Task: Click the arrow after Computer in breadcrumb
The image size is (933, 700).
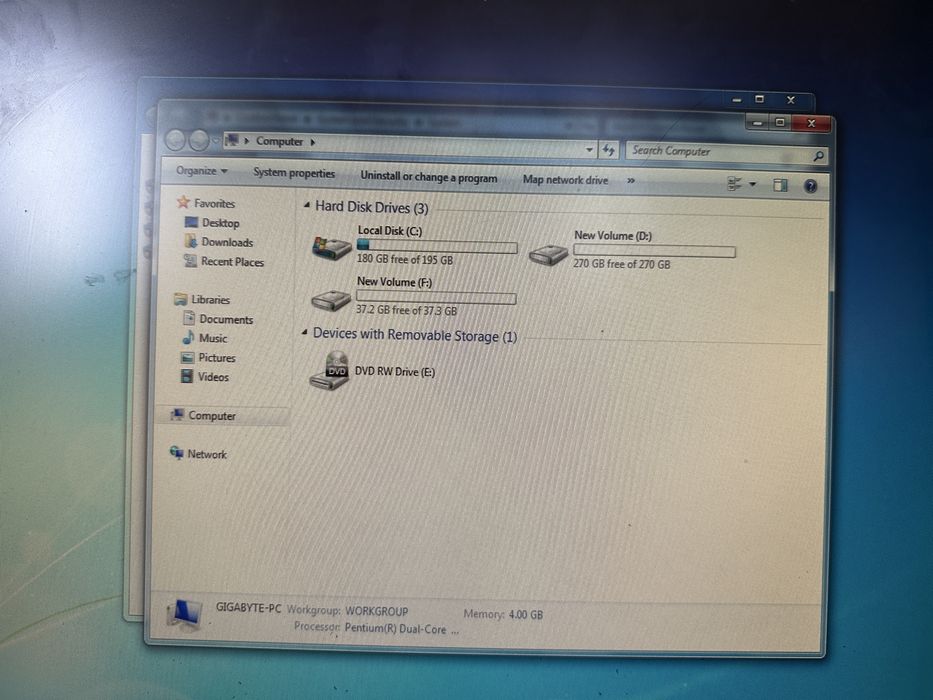Action: (312, 142)
